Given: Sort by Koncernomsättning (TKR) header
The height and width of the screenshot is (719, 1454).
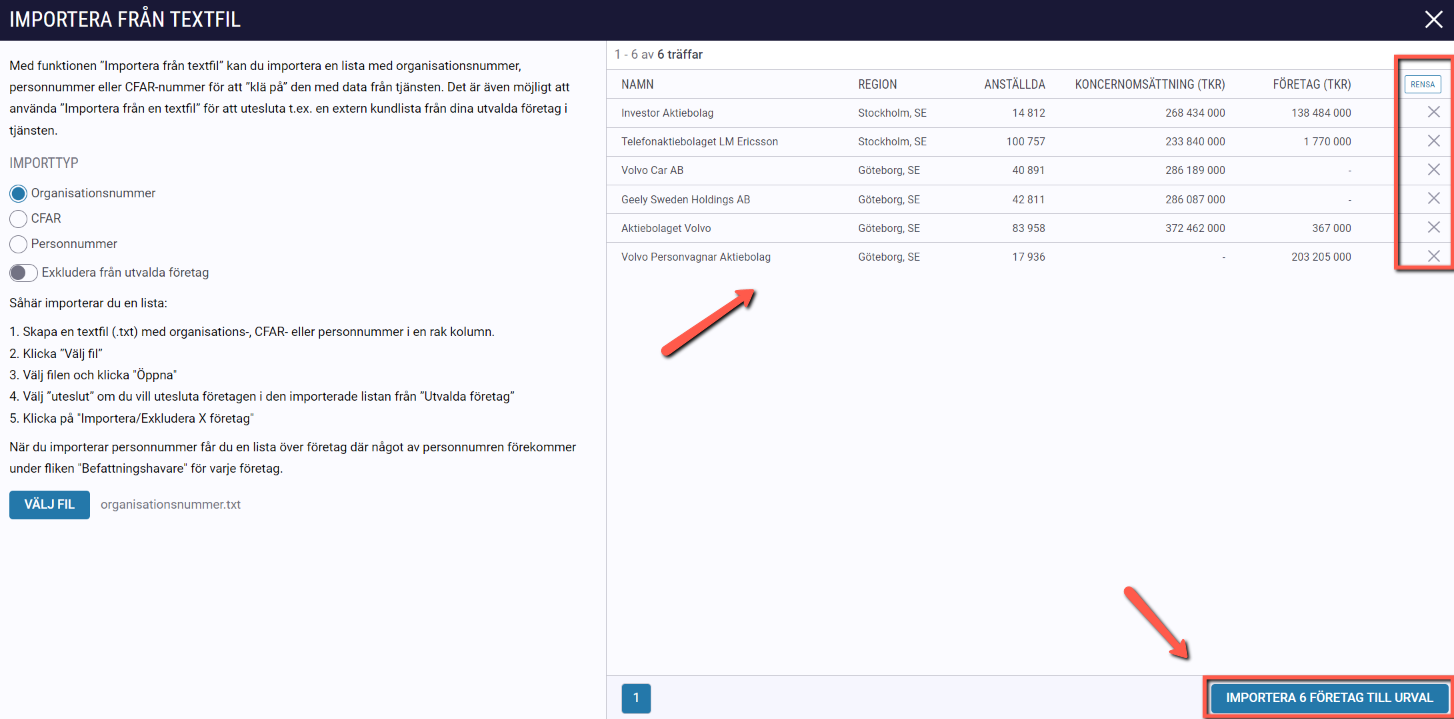Looking at the screenshot, I should 1150,84.
